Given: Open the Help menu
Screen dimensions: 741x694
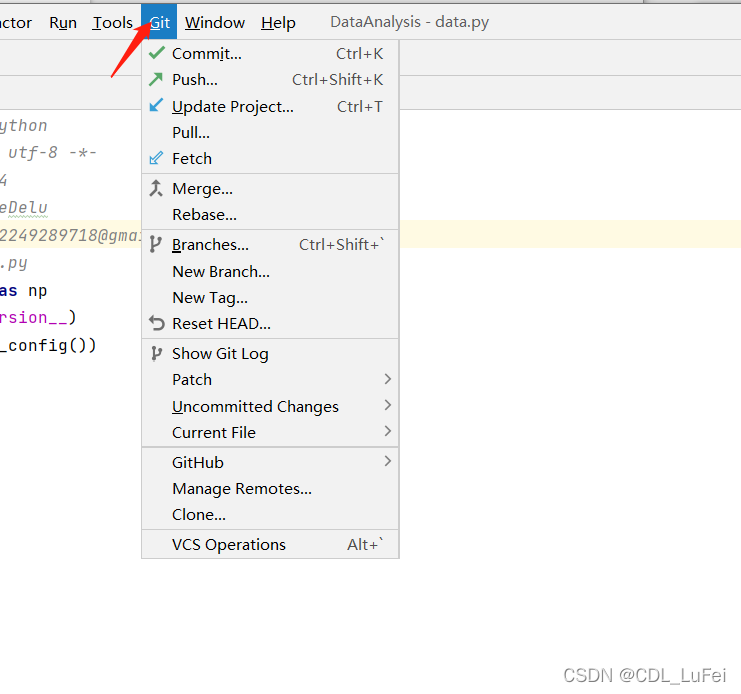Looking at the screenshot, I should 278,22.
